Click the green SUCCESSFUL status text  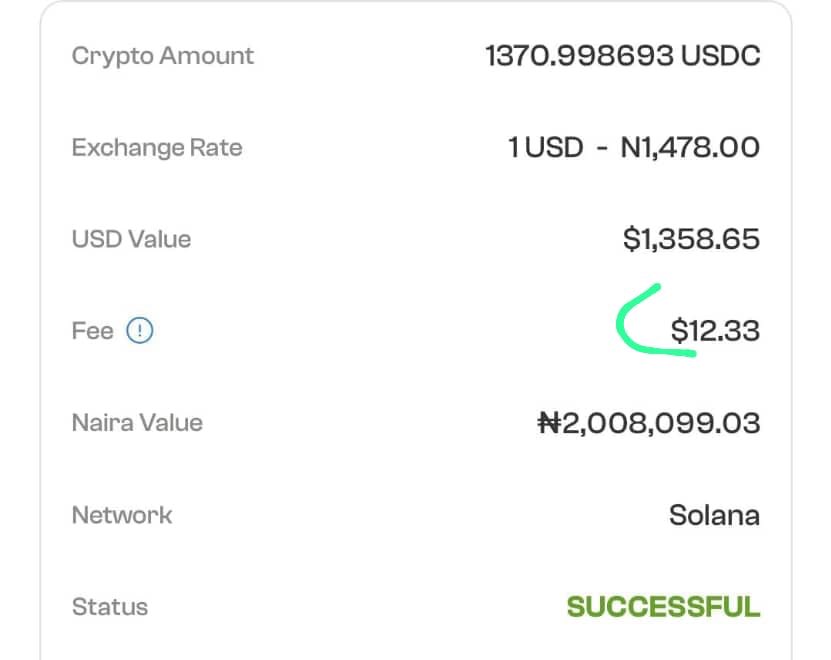point(663,607)
